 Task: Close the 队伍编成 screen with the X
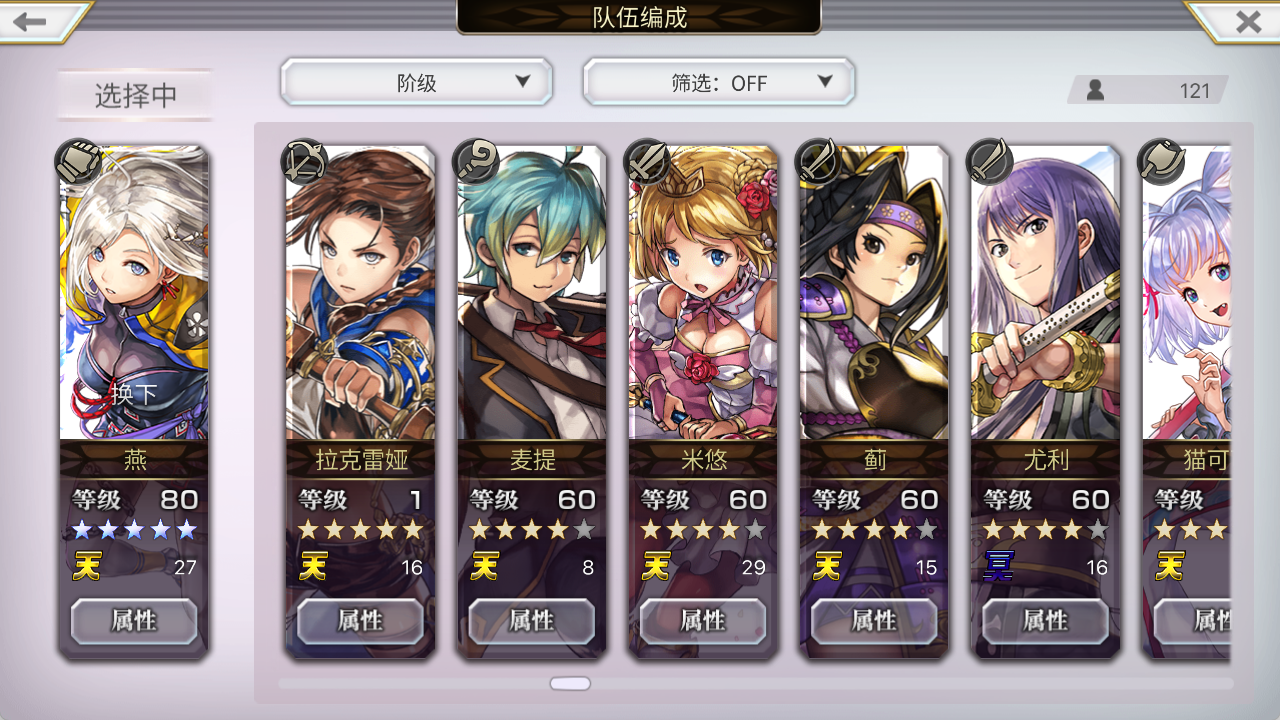click(1247, 21)
